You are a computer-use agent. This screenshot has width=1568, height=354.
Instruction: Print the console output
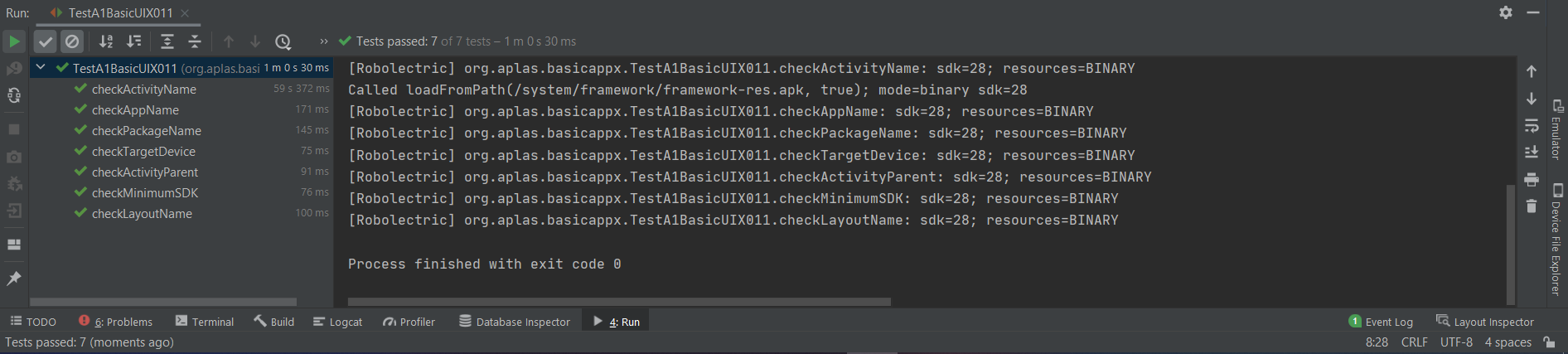(1531, 180)
